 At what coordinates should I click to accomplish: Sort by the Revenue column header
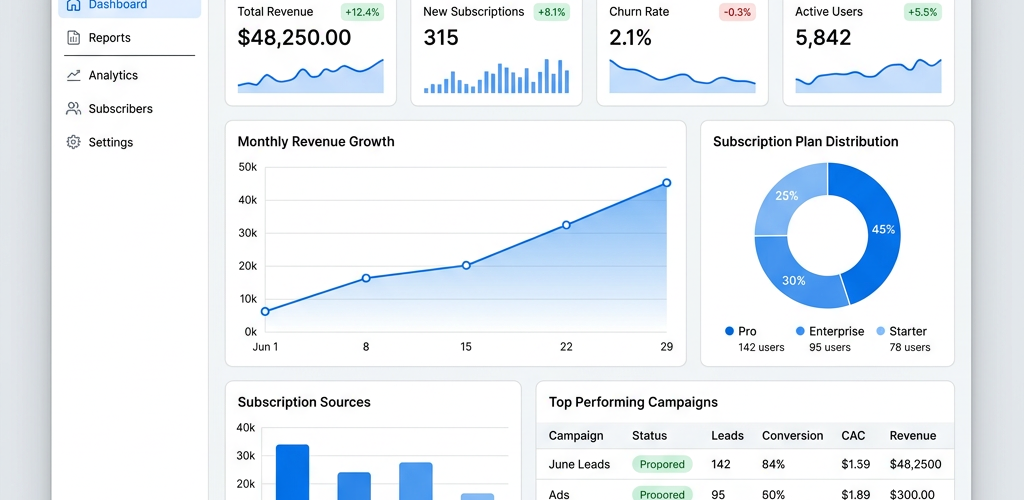click(913, 435)
